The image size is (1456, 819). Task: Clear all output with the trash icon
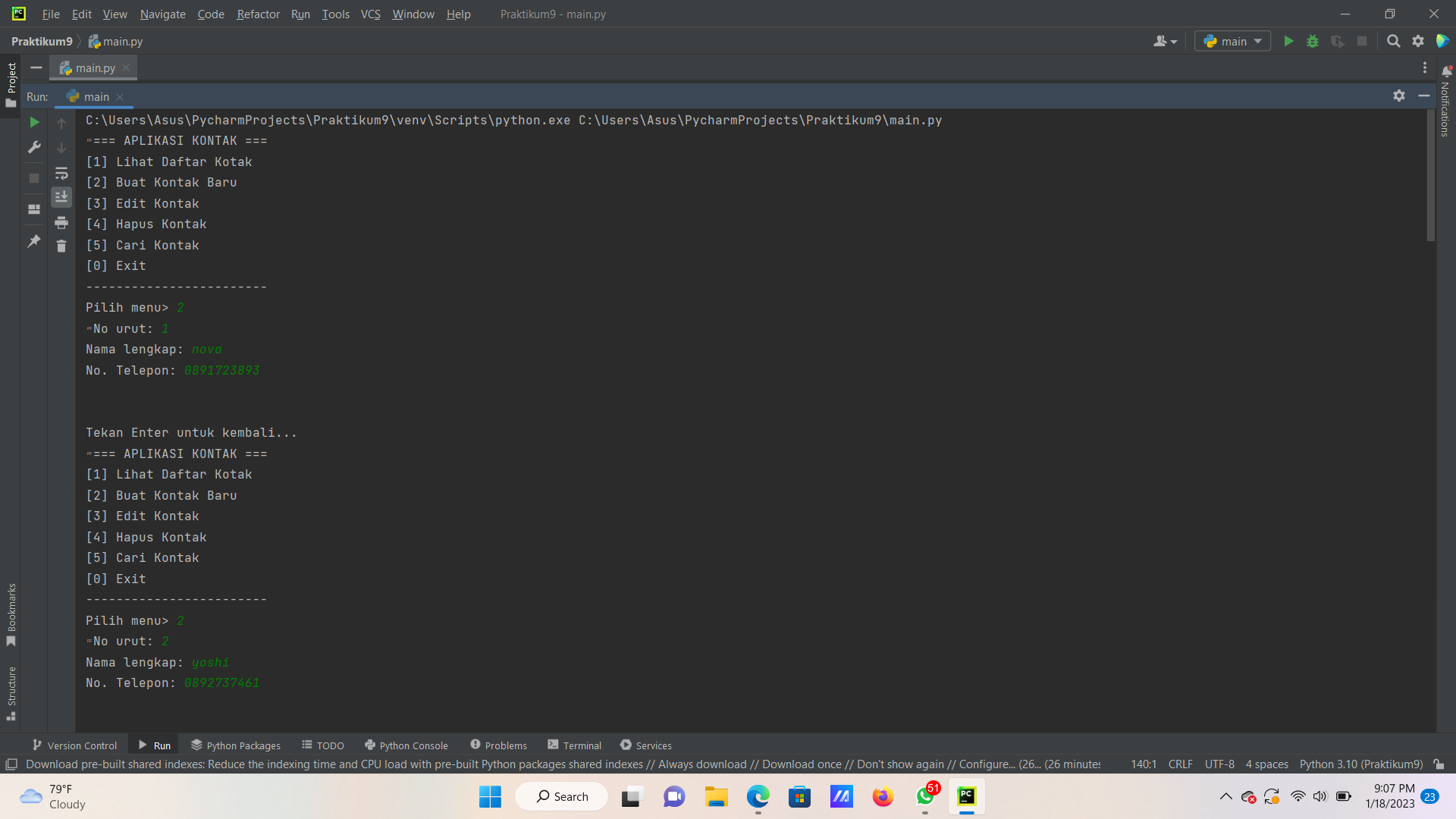coord(61,246)
